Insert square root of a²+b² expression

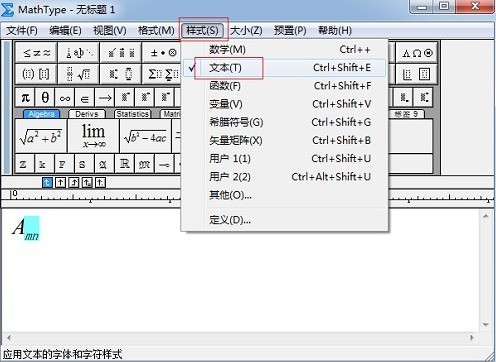[x=41, y=136]
